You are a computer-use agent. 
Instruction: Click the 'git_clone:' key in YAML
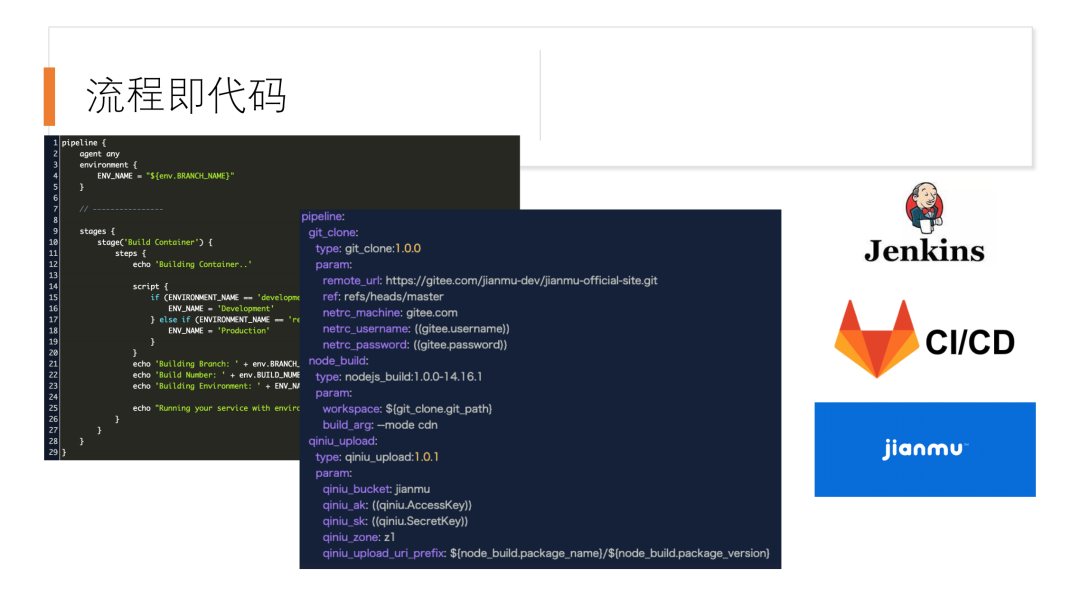(x=333, y=232)
